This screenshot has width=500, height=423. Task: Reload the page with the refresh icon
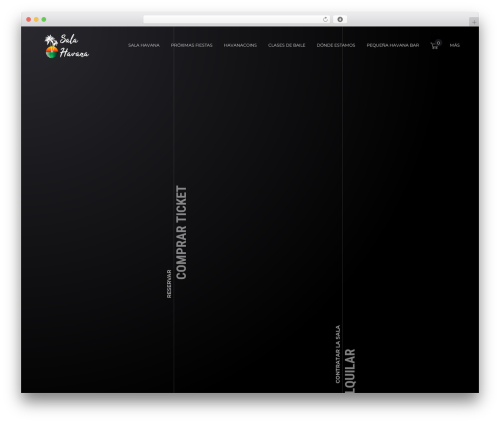click(325, 20)
